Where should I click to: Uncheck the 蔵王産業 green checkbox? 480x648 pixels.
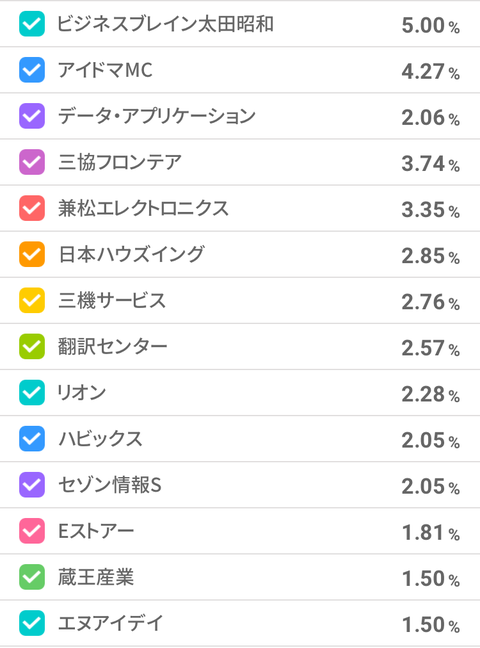click(x=32, y=577)
